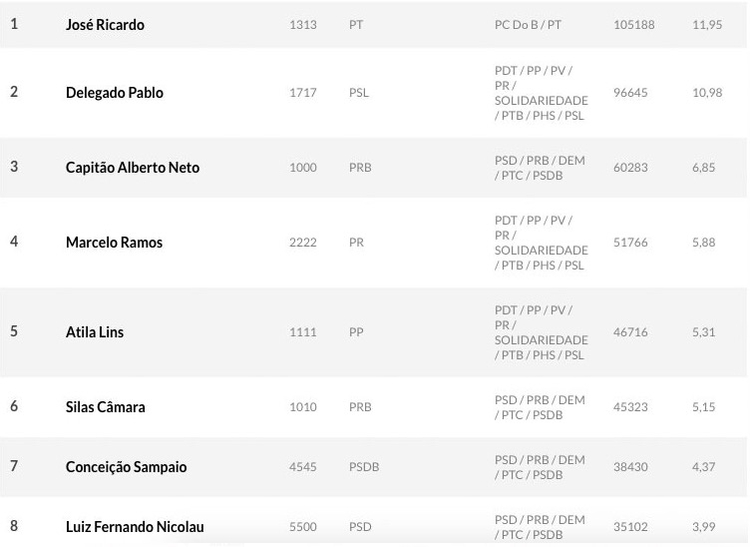Select vote count 105188

point(634,25)
